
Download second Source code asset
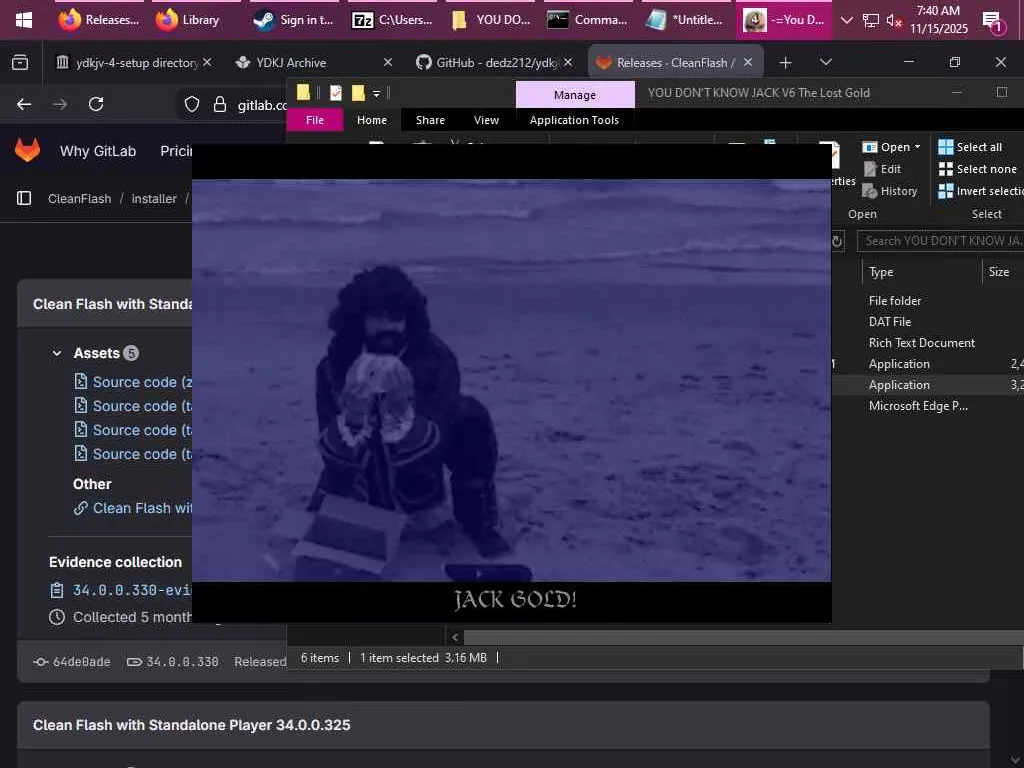(x=134, y=406)
